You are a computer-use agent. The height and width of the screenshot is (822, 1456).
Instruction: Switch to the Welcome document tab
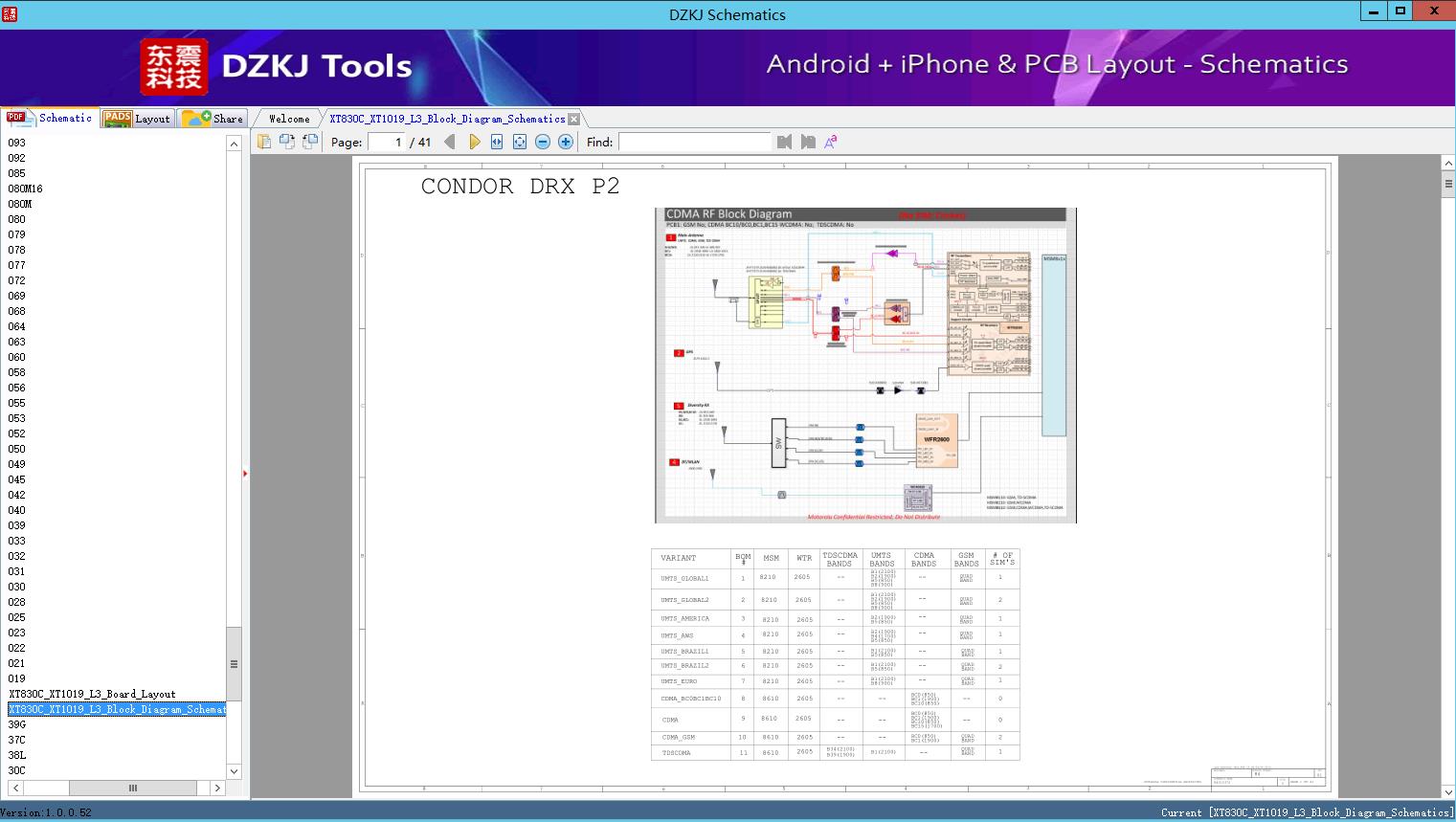click(289, 119)
